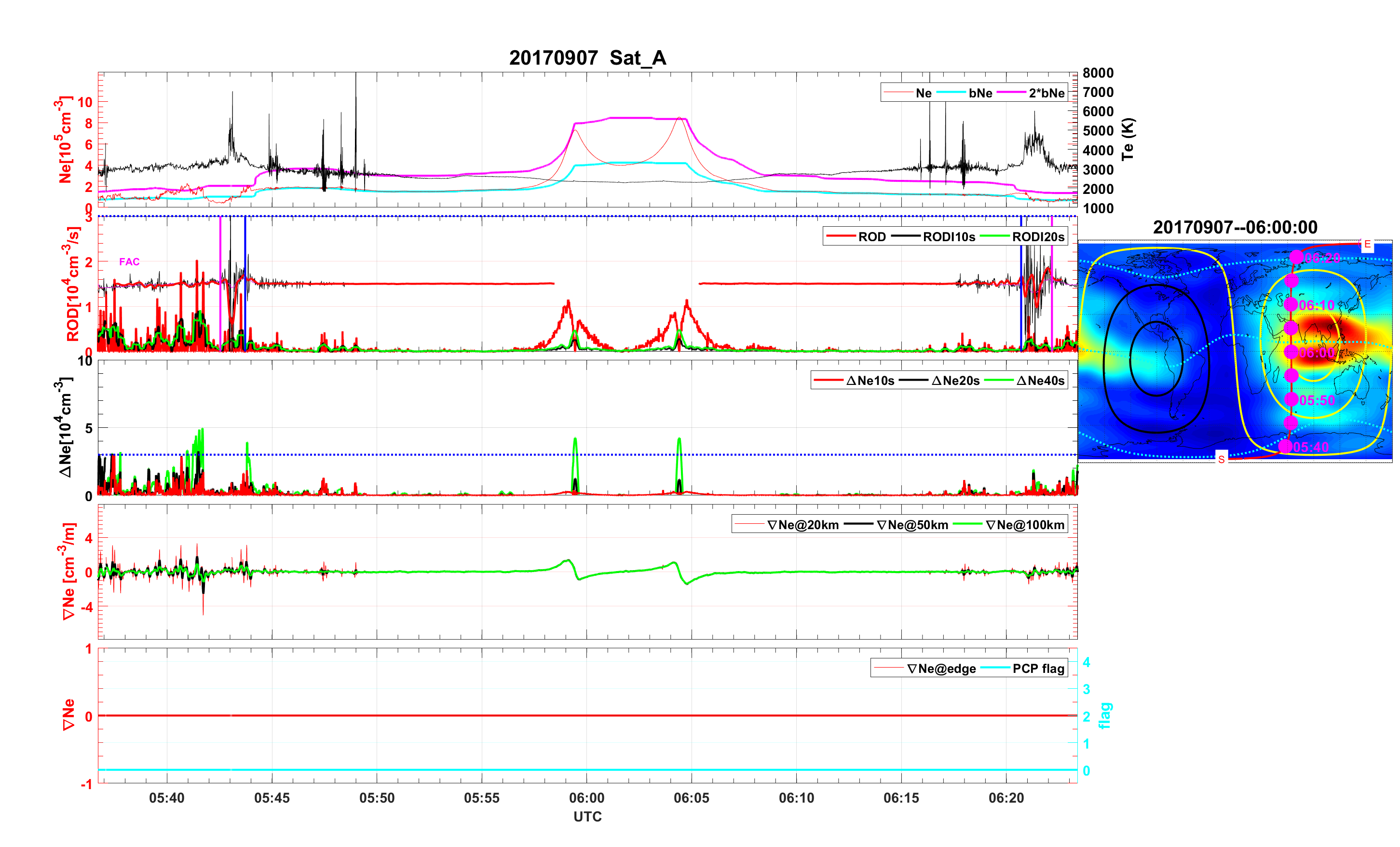This screenshot has width=1400, height=847.
Task: Click the magenta dot labeled 05:50
Action: (1291, 400)
